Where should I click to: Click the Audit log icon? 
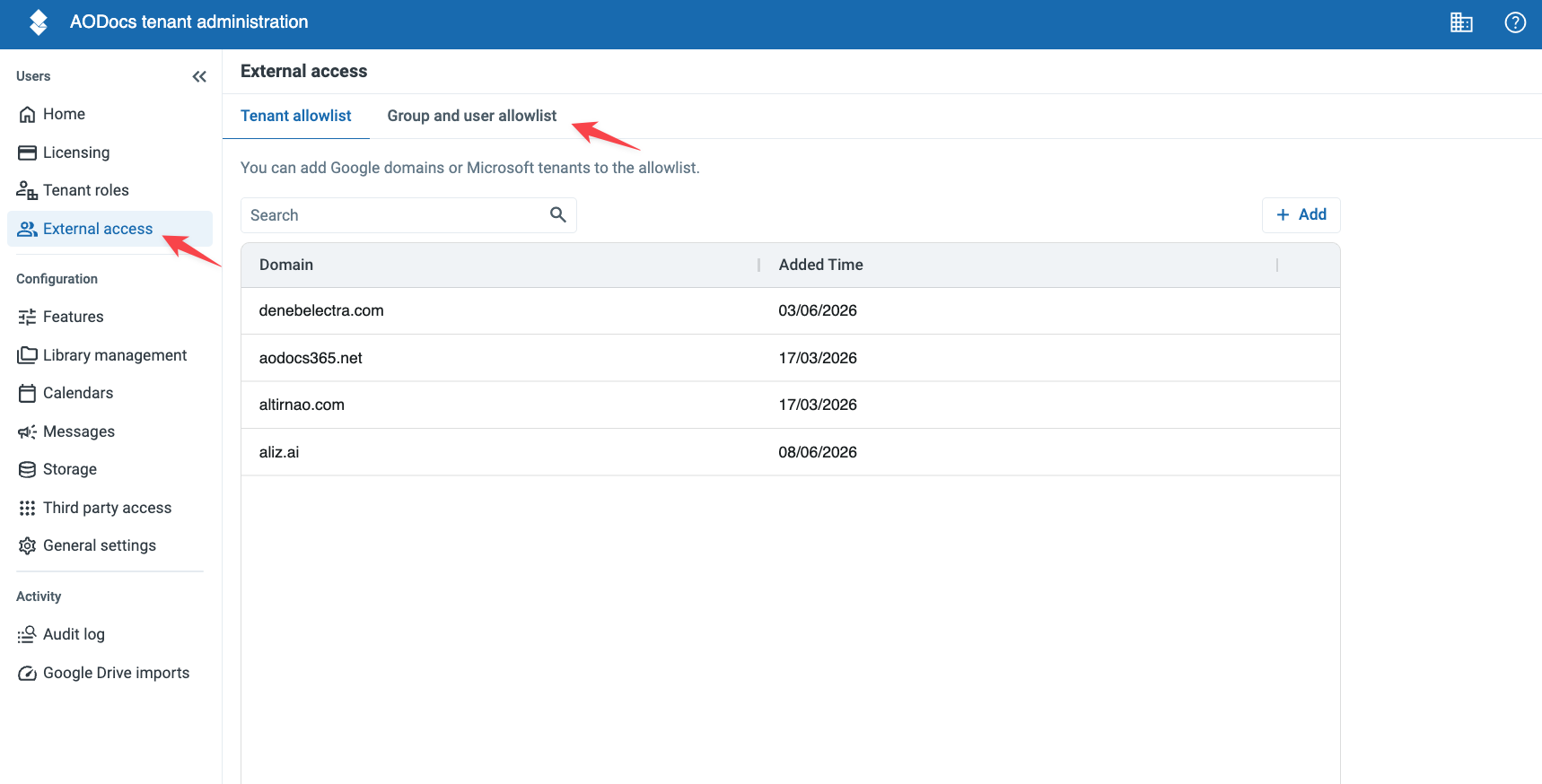coord(28,634)
